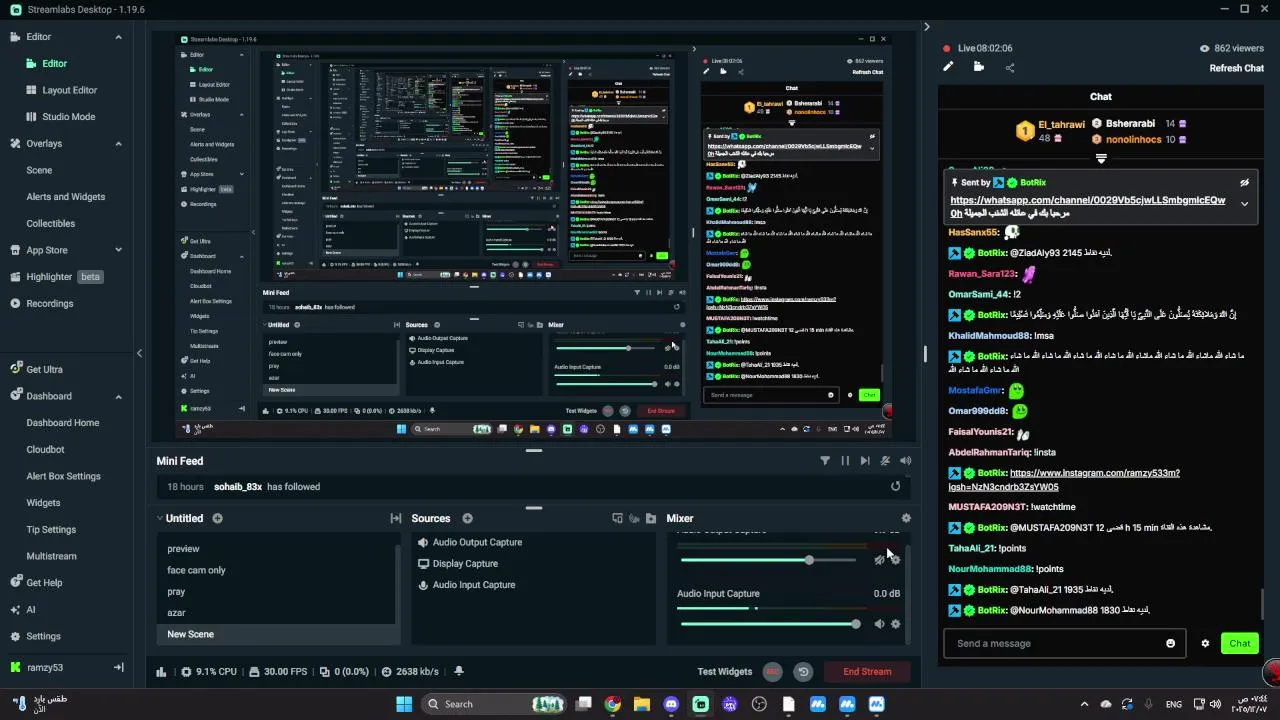Expand the chat leaderboard arrow
This screenshot has height=720, width=1280.
point(1101,159)
